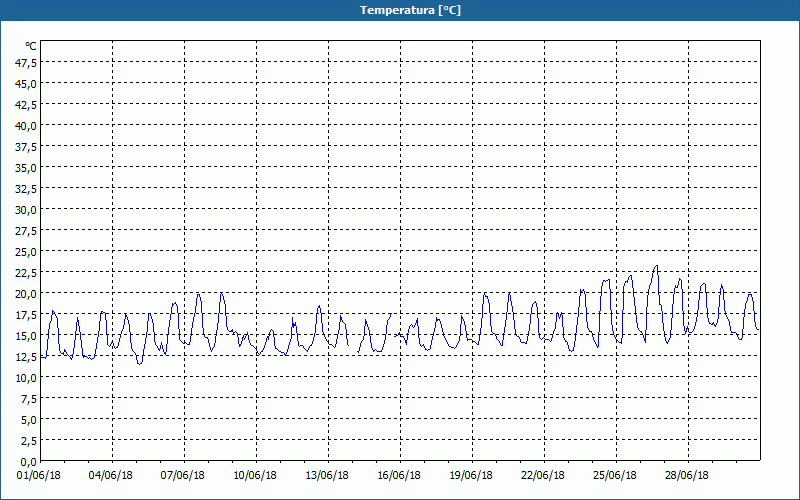Click the 04/06/18 date label
The width and height of the screenshot is (800, 500).
tap(111, 476)
